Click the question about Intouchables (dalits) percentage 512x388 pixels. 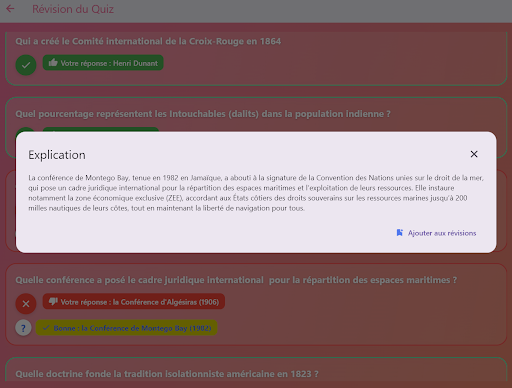(203, 114)
